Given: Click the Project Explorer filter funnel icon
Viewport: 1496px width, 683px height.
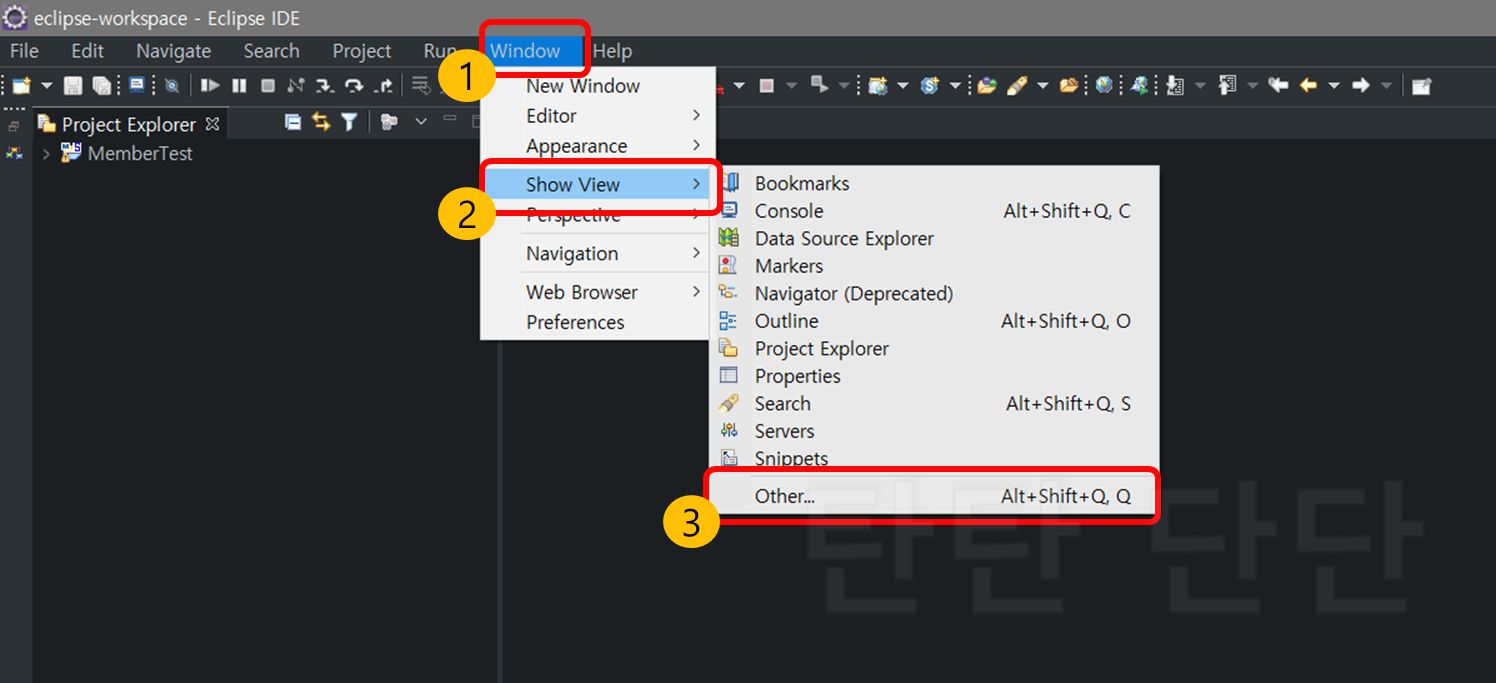Looking at the screenshot, I should [349, 122].
